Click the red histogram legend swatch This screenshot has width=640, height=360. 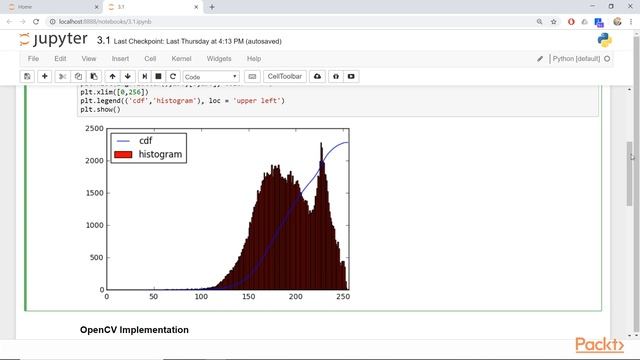point(123,155)
